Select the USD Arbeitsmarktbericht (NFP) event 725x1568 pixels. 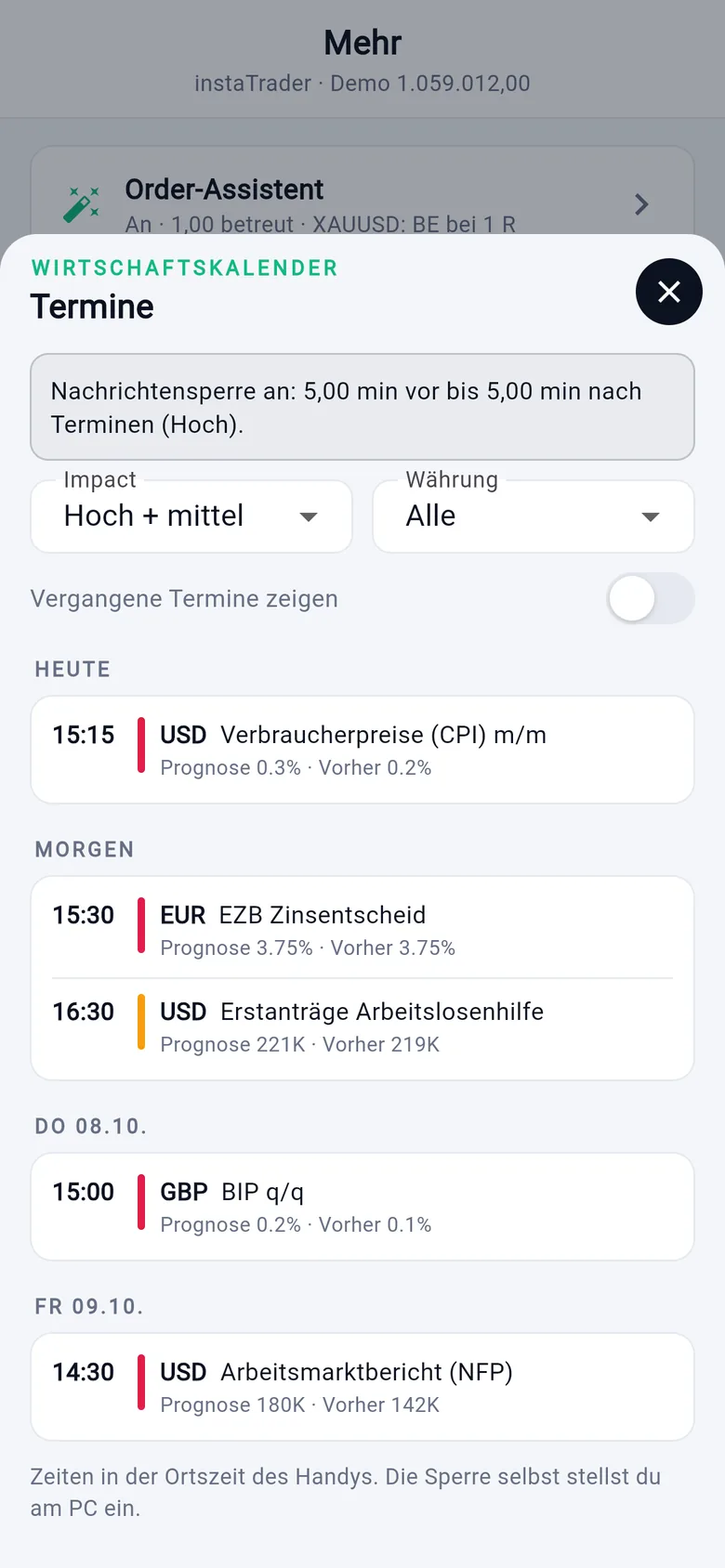pos(362,1387)
